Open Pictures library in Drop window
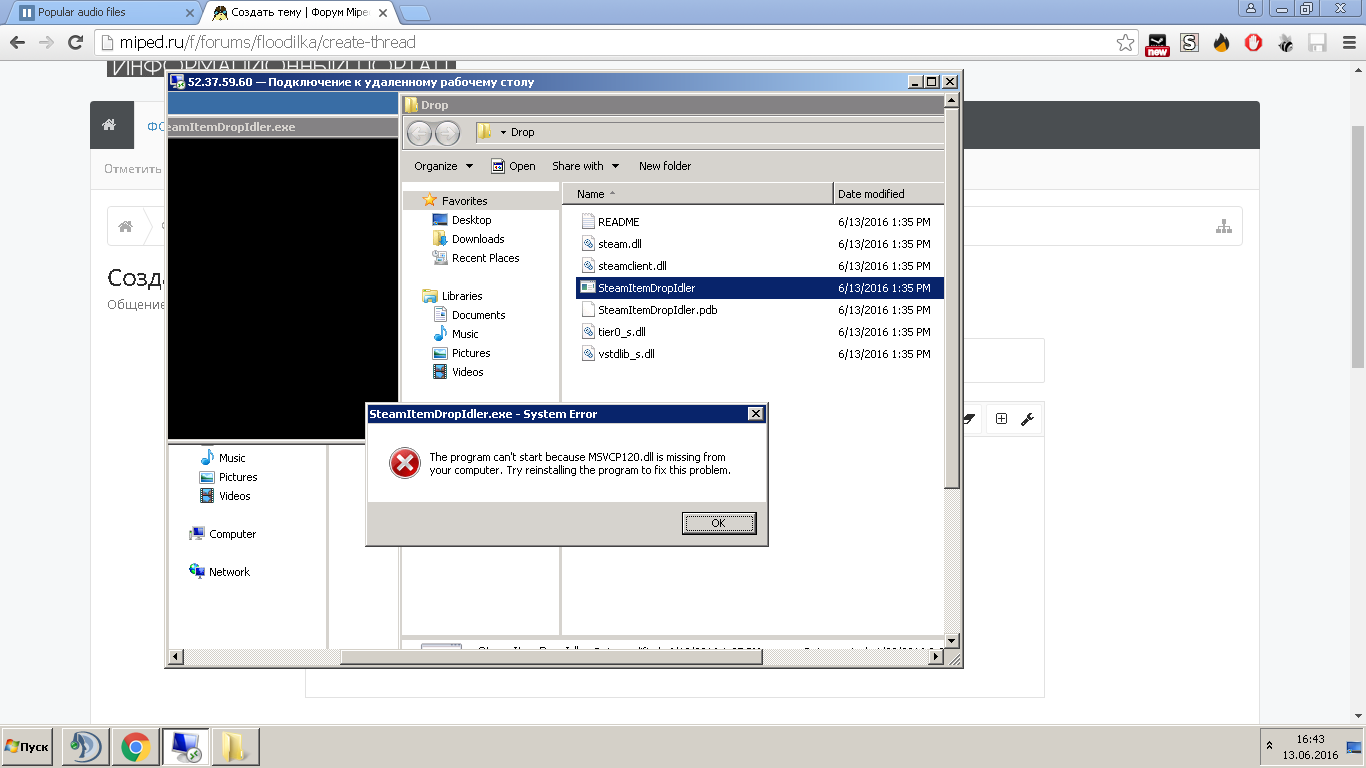Viewport: 1366px width, 768px height. [x=470, y=353]
